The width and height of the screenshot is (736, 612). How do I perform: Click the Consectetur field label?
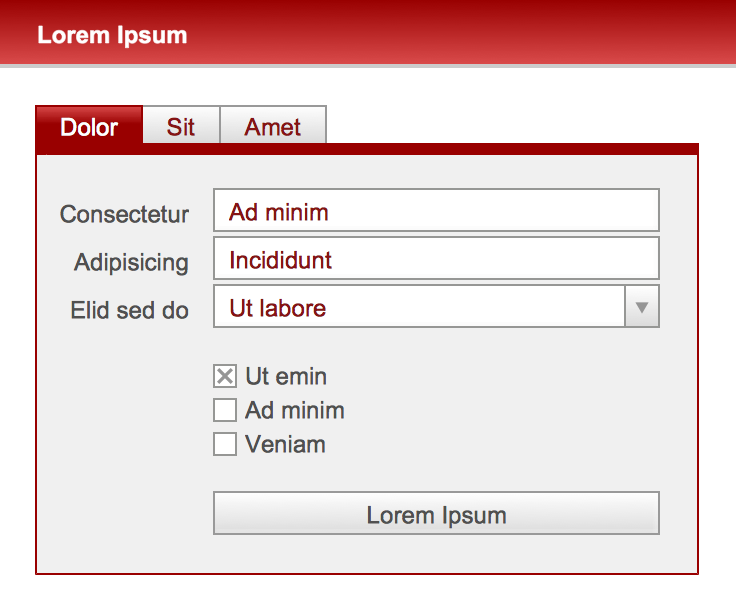[125, 214]
